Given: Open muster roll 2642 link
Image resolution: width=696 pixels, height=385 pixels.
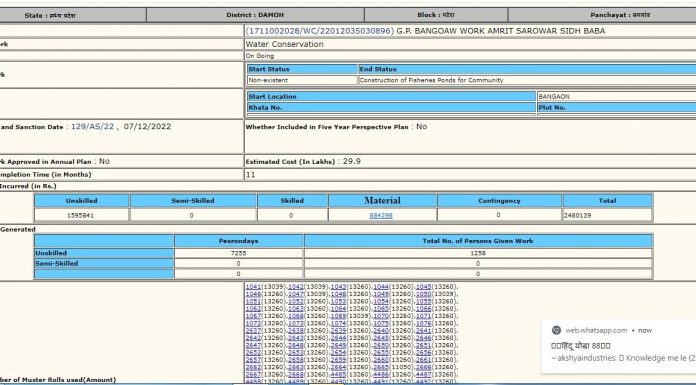Looking at the screenshot, I should coord(253,338).
